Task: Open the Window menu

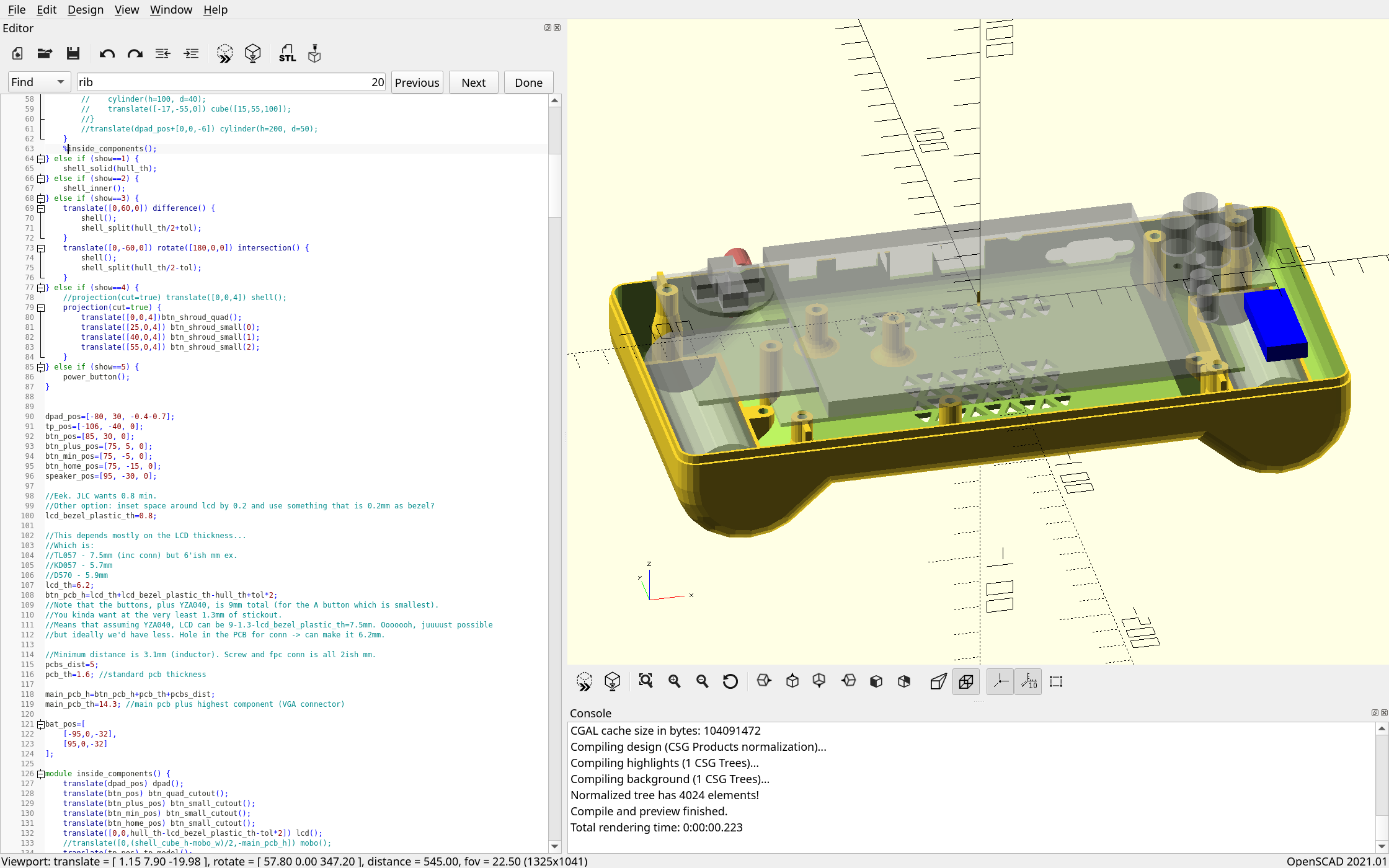Action: [171, 9]
